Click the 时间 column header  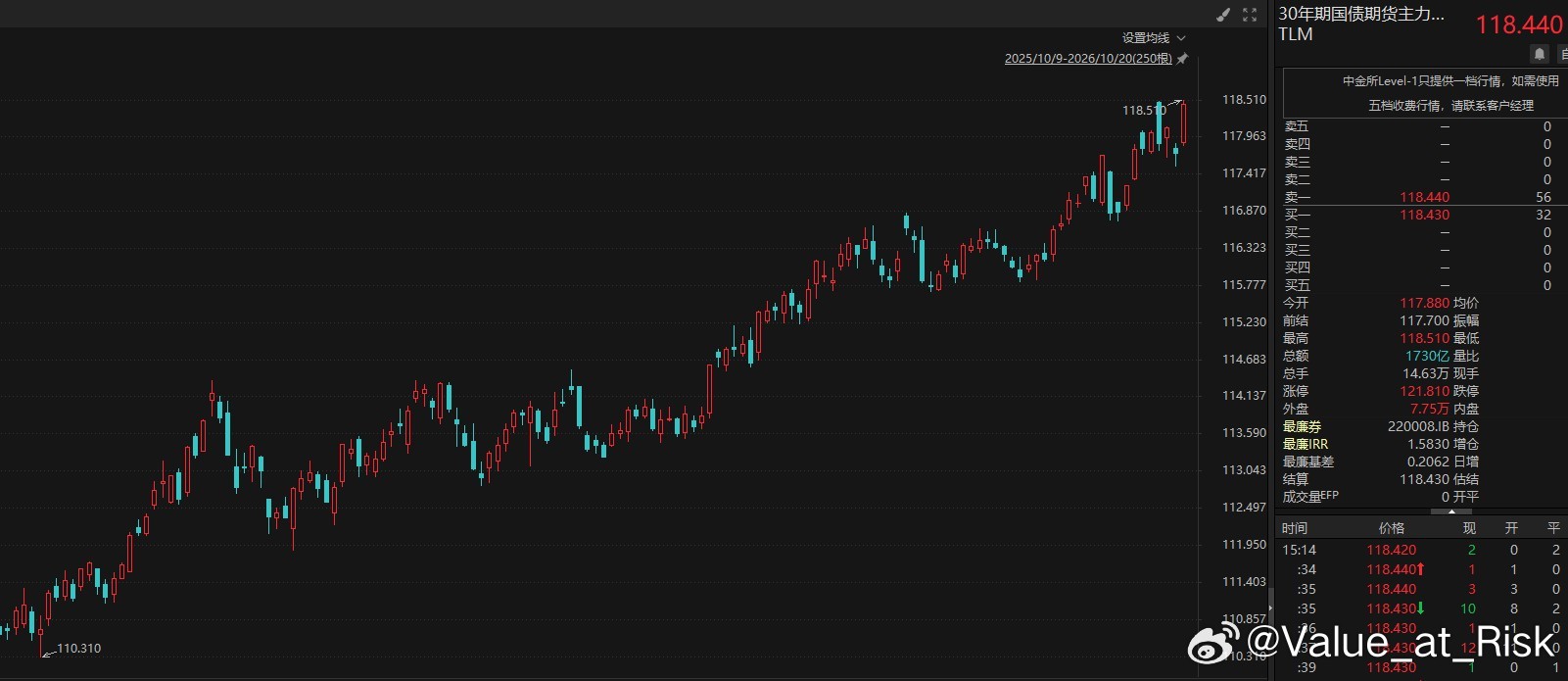[x=1295, y=528]
